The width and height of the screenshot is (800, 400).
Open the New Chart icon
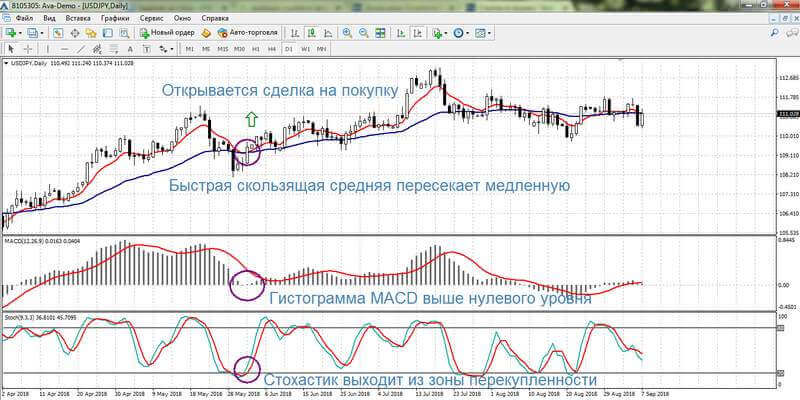[x=11, y=33]
